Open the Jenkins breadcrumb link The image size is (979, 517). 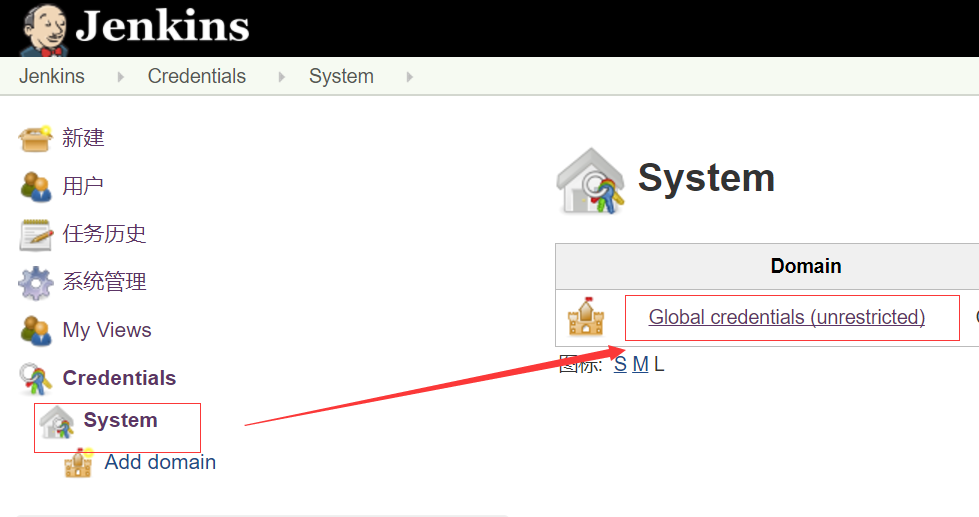52,76
